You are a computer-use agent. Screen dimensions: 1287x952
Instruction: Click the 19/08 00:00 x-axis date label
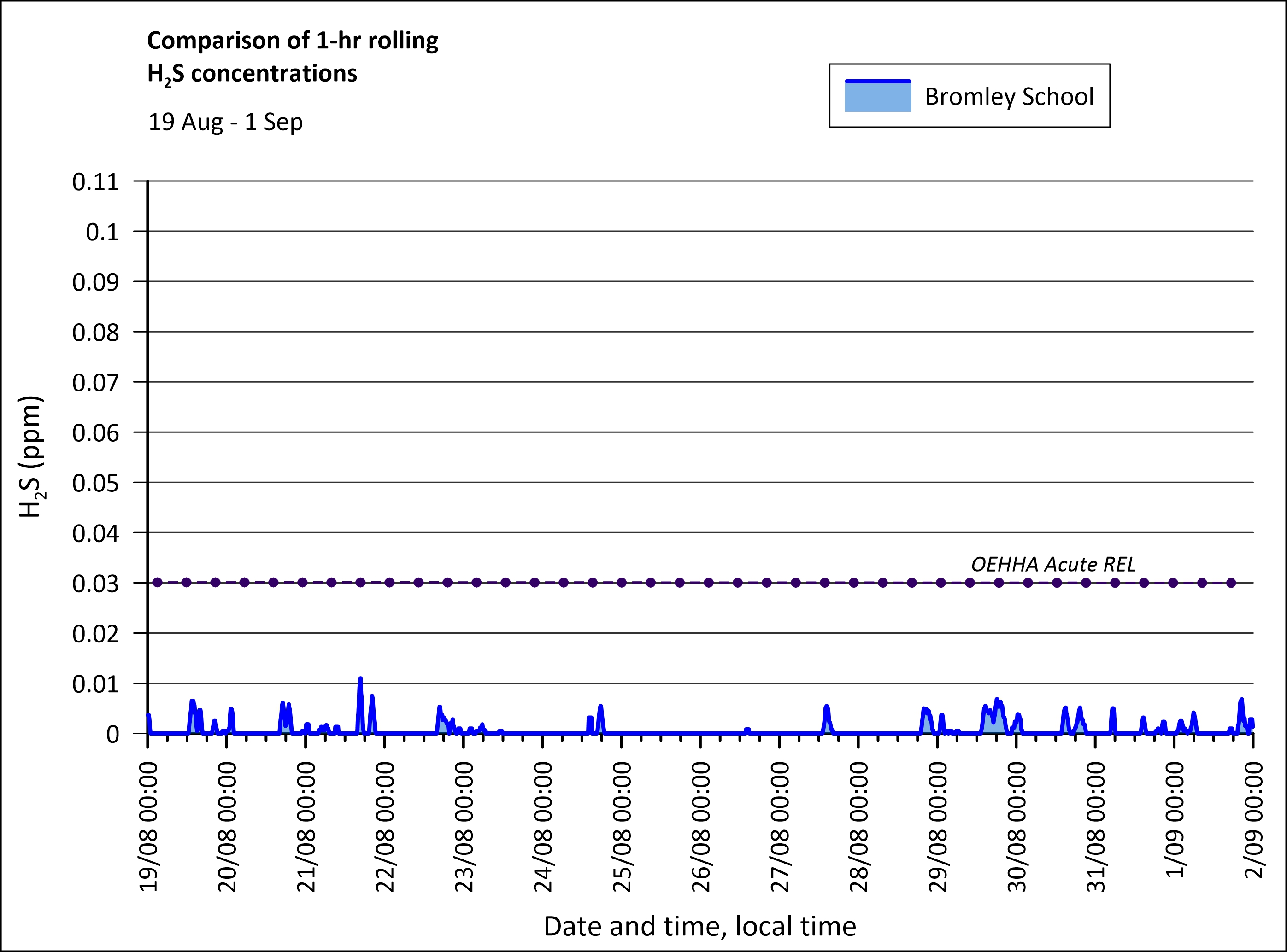coord(148,826)
